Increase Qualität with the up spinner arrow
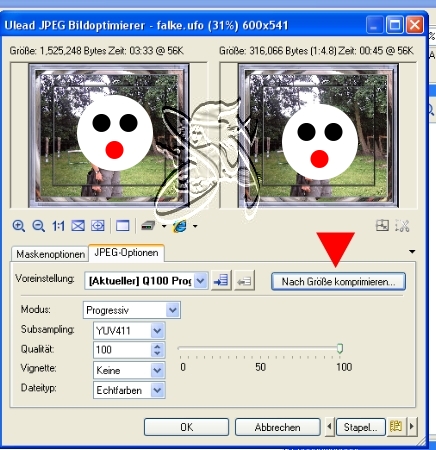The height and width of the screenshot is (450, 436). coord(157,346)
